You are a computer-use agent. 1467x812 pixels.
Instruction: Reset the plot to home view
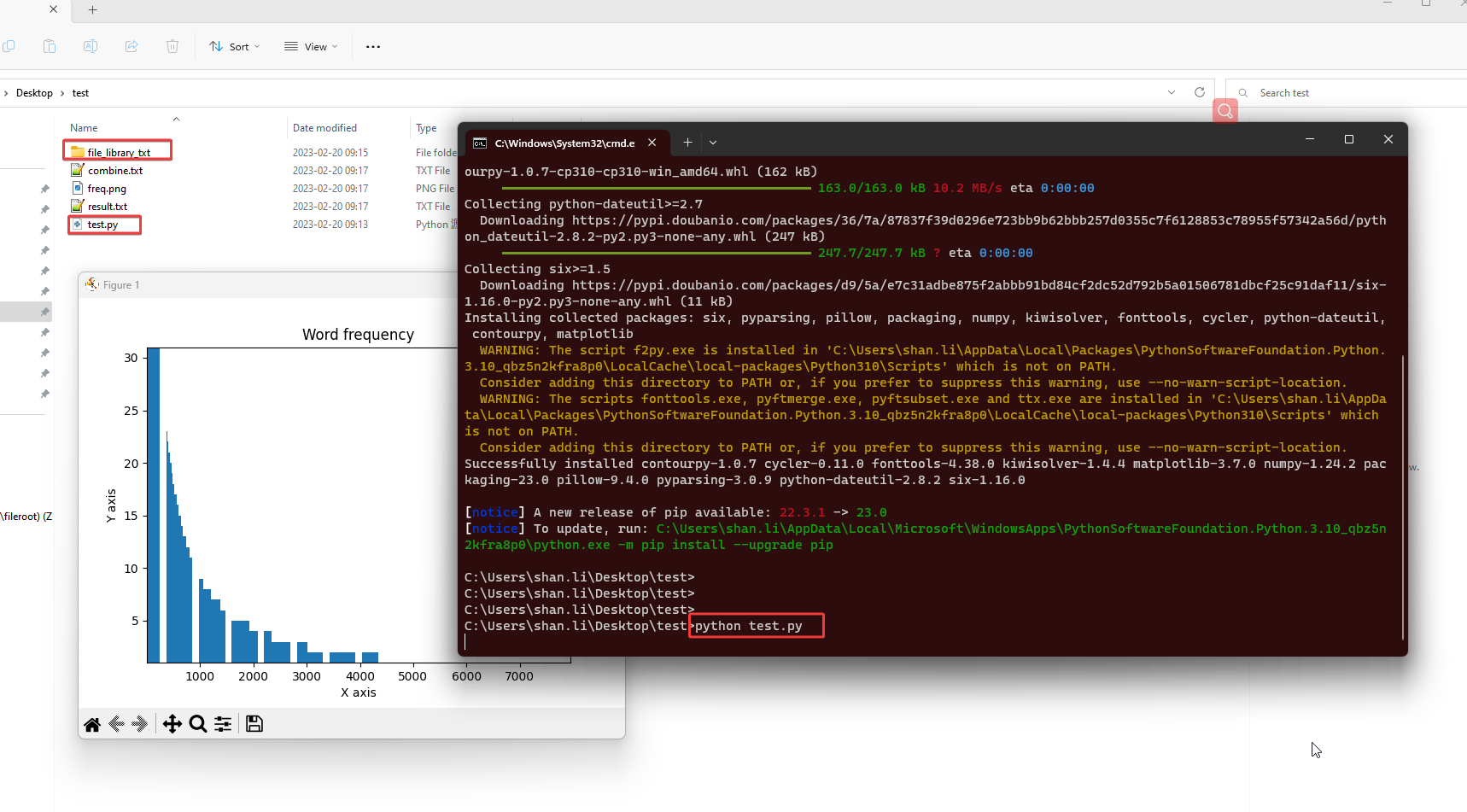click(92, 724)
